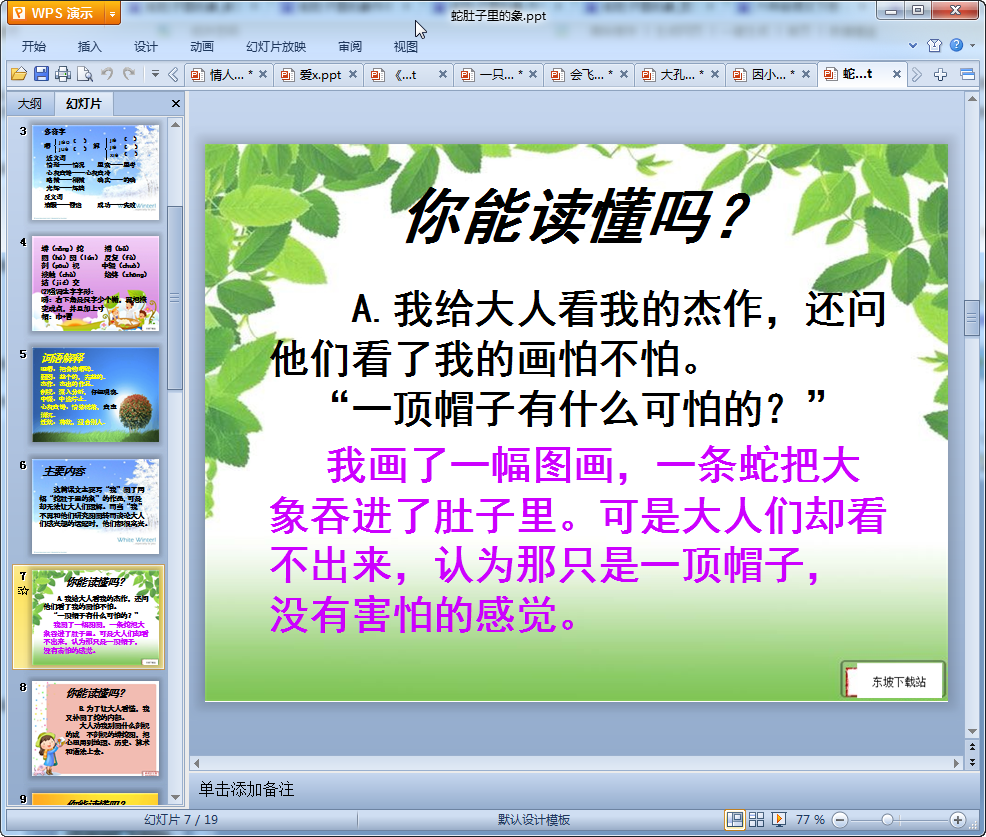Show next document tabs with right chevron

[x=917, y=75]
